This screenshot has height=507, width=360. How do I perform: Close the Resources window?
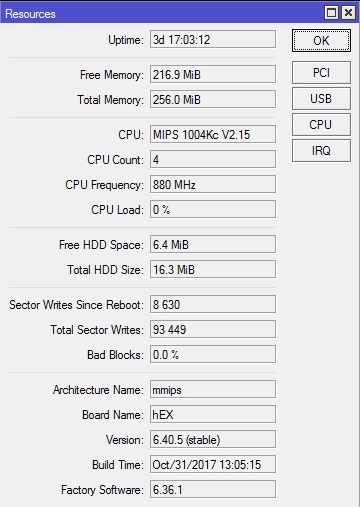[348, 13]
